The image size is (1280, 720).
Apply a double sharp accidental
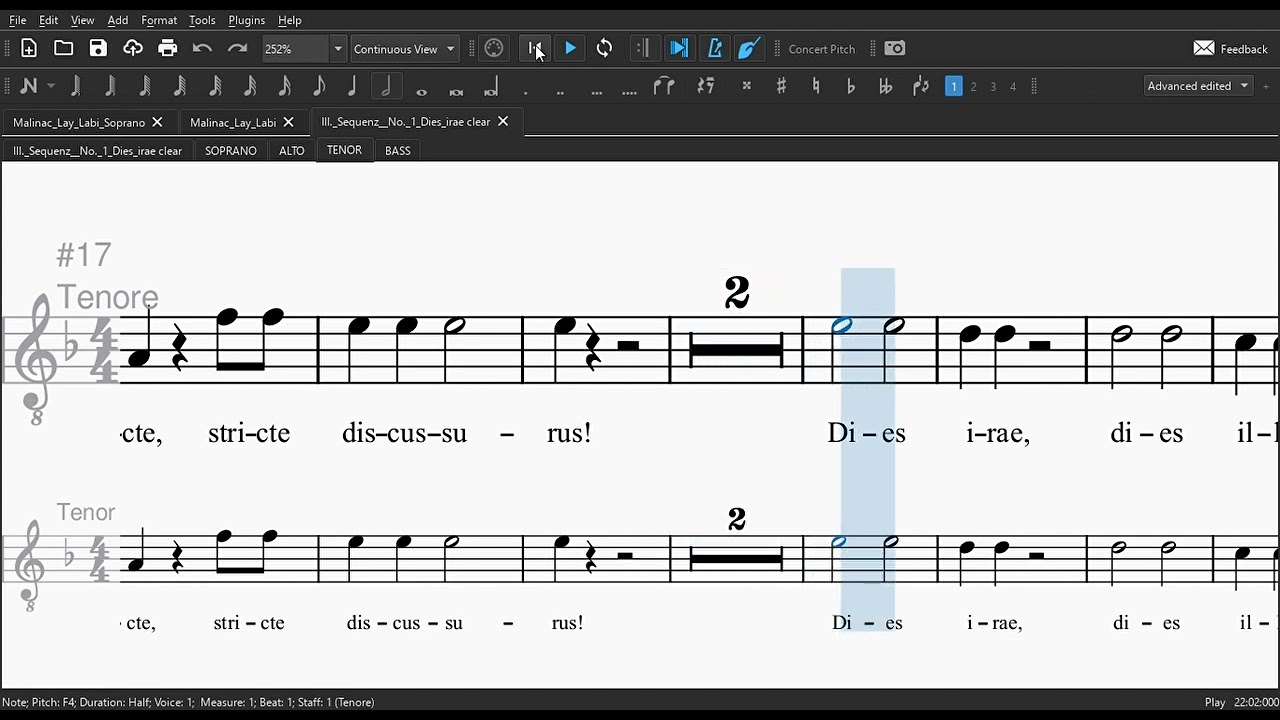(x=746, y=86)
